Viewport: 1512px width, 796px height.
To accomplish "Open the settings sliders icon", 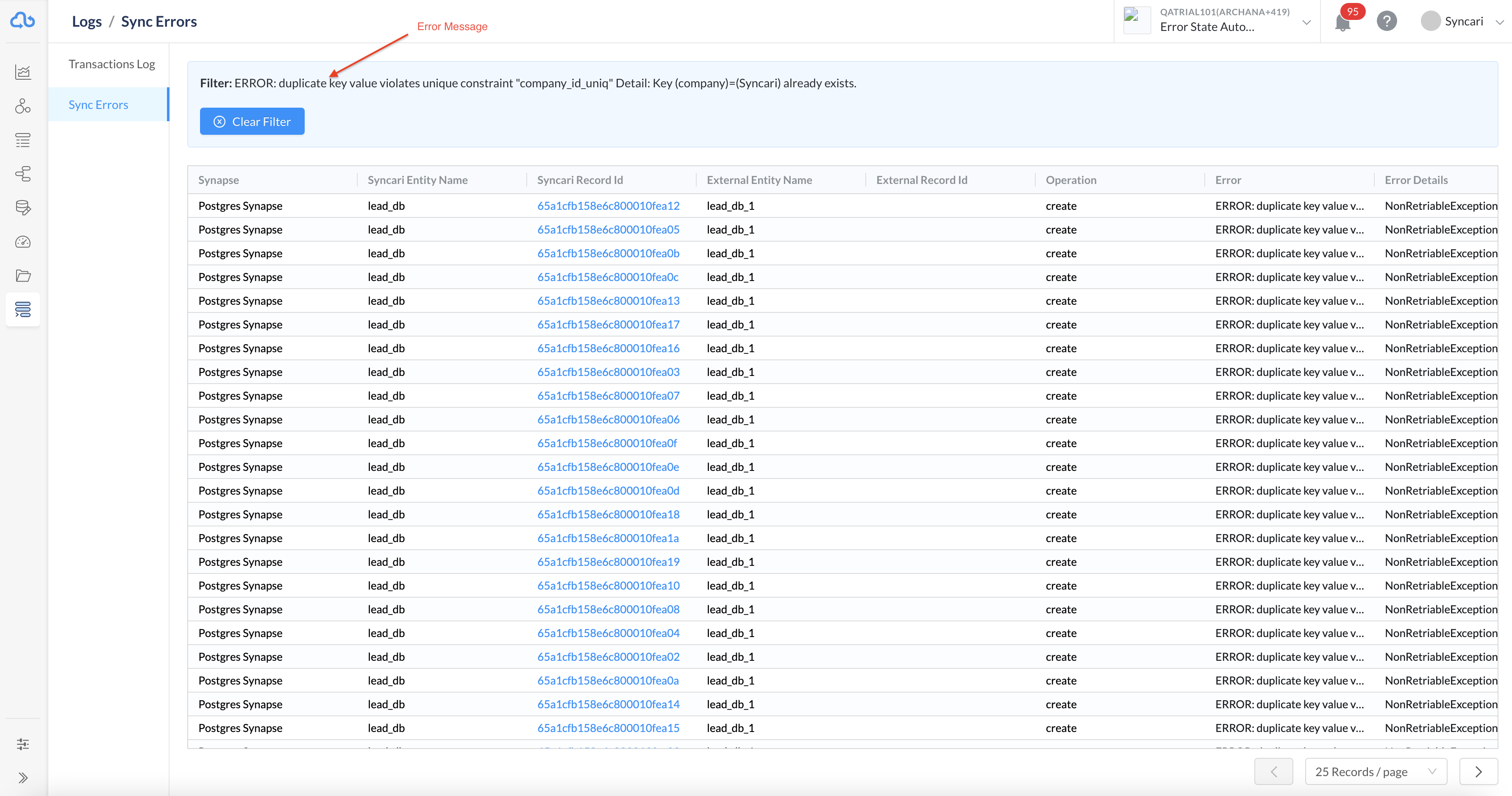I will tap(23, 744).
